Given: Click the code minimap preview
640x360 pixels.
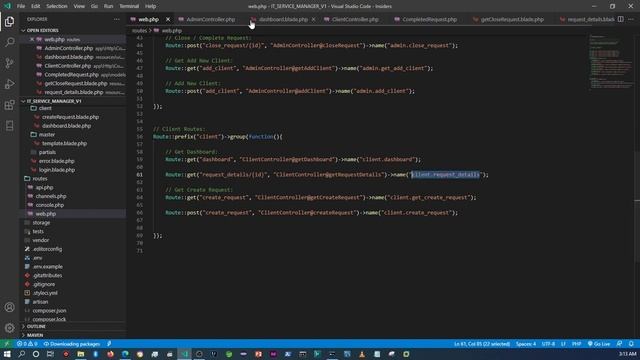Looking at the screenshot, I should (610, 62).
